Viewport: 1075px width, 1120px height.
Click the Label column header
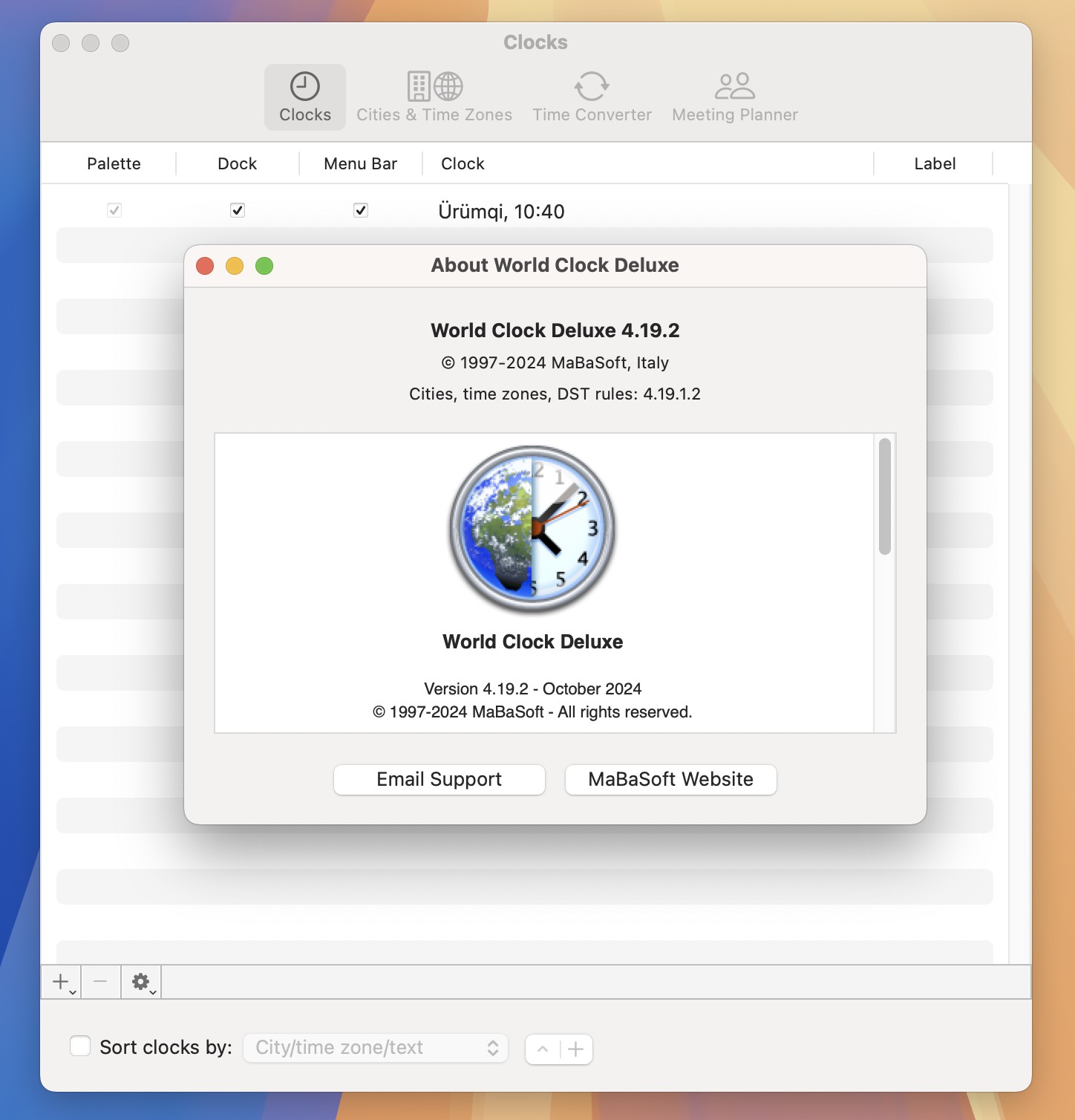(935, 163)
